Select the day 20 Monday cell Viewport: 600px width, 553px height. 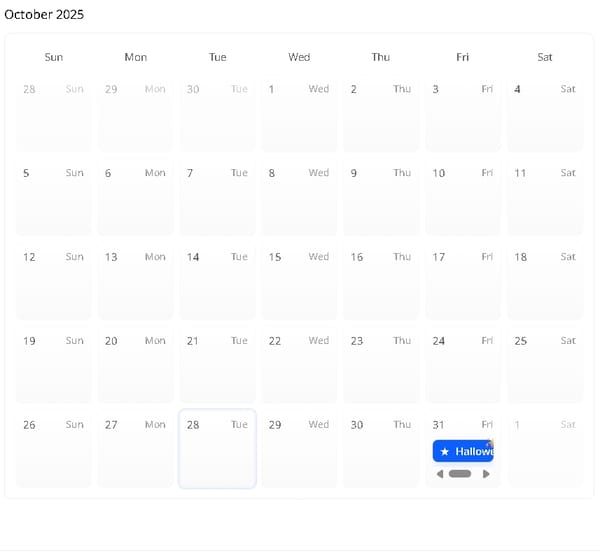135,365
